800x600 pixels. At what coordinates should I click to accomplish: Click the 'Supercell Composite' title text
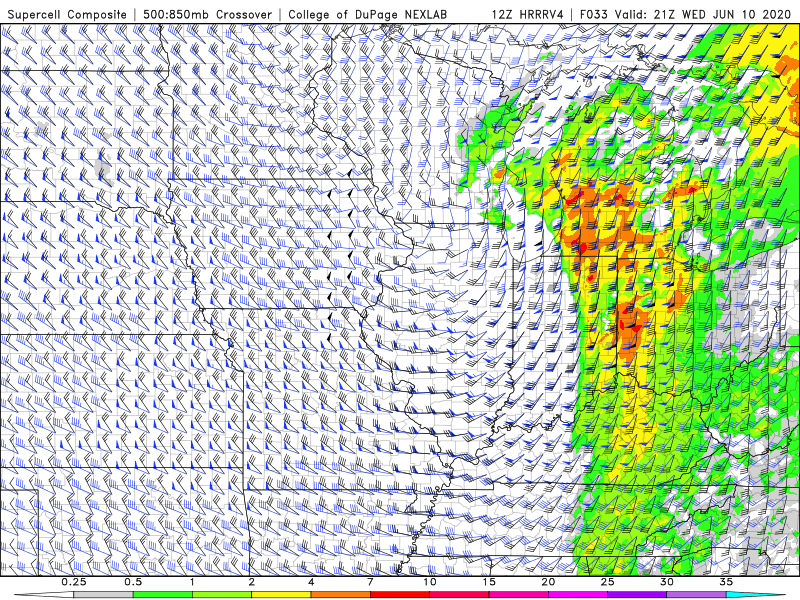pyautogui.click(x=67, y=14)
